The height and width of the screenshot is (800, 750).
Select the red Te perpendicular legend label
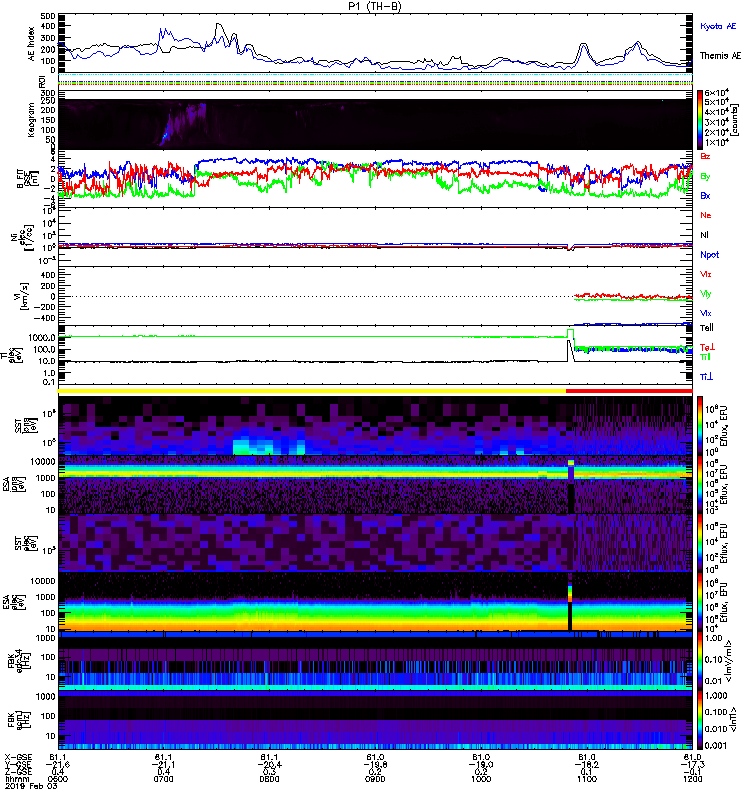click(x=707, y=347)
